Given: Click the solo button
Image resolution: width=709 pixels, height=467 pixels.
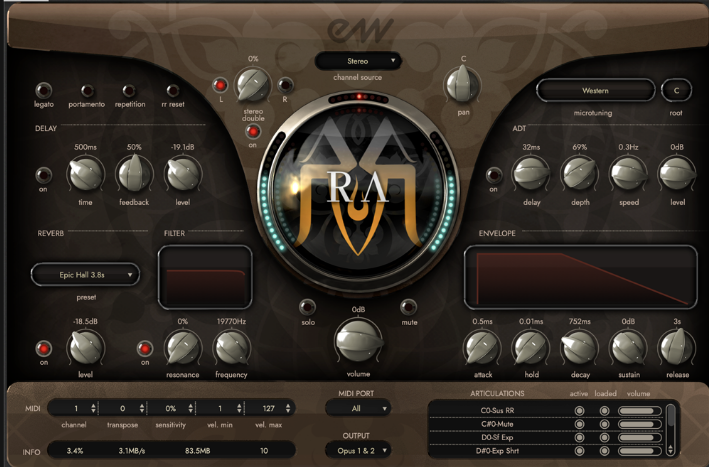Looking at the screenshot, I should pyautogui.click(x=307, y=307).
